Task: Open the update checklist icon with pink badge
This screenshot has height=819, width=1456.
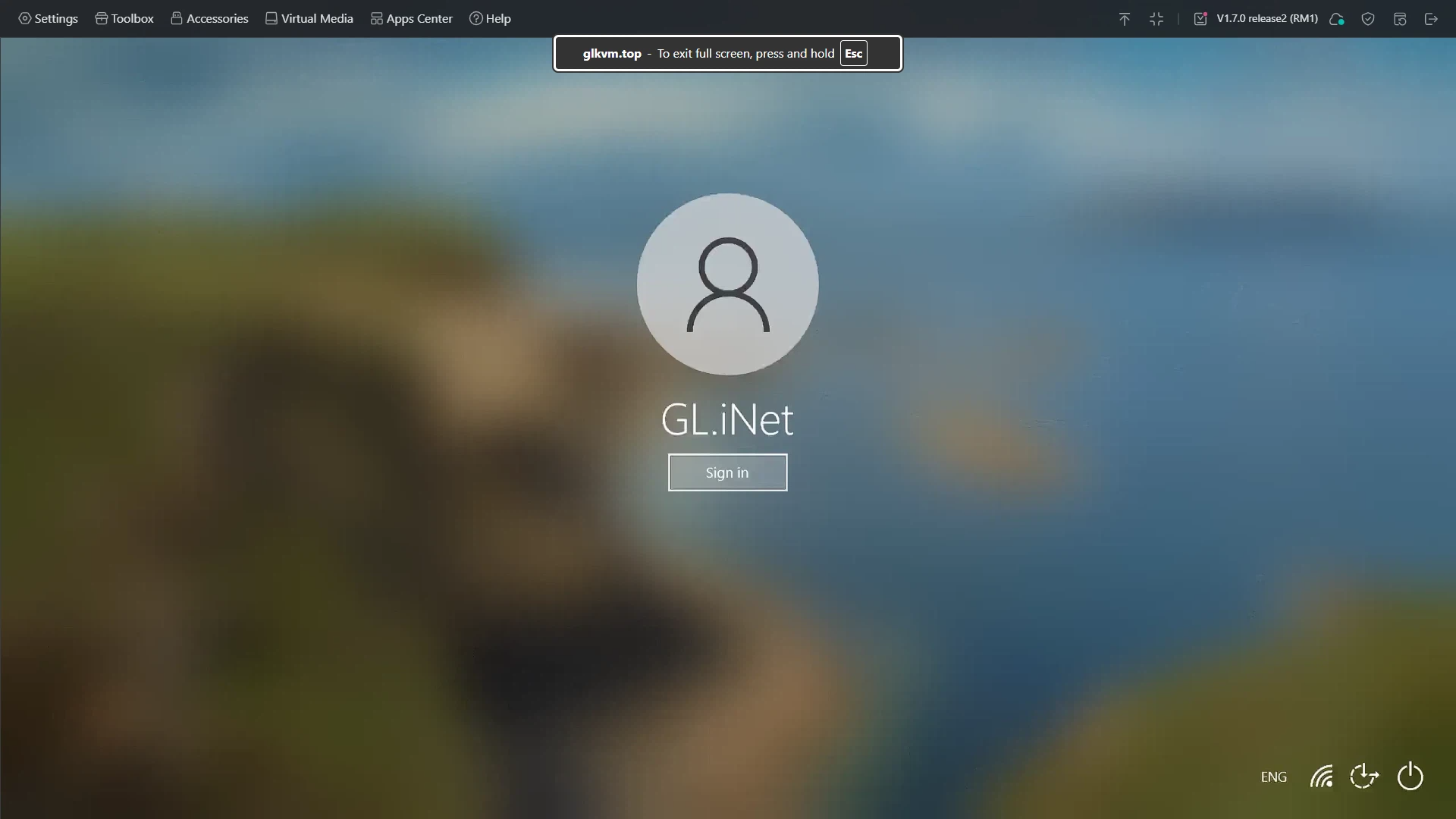Action: (1200, 18)
